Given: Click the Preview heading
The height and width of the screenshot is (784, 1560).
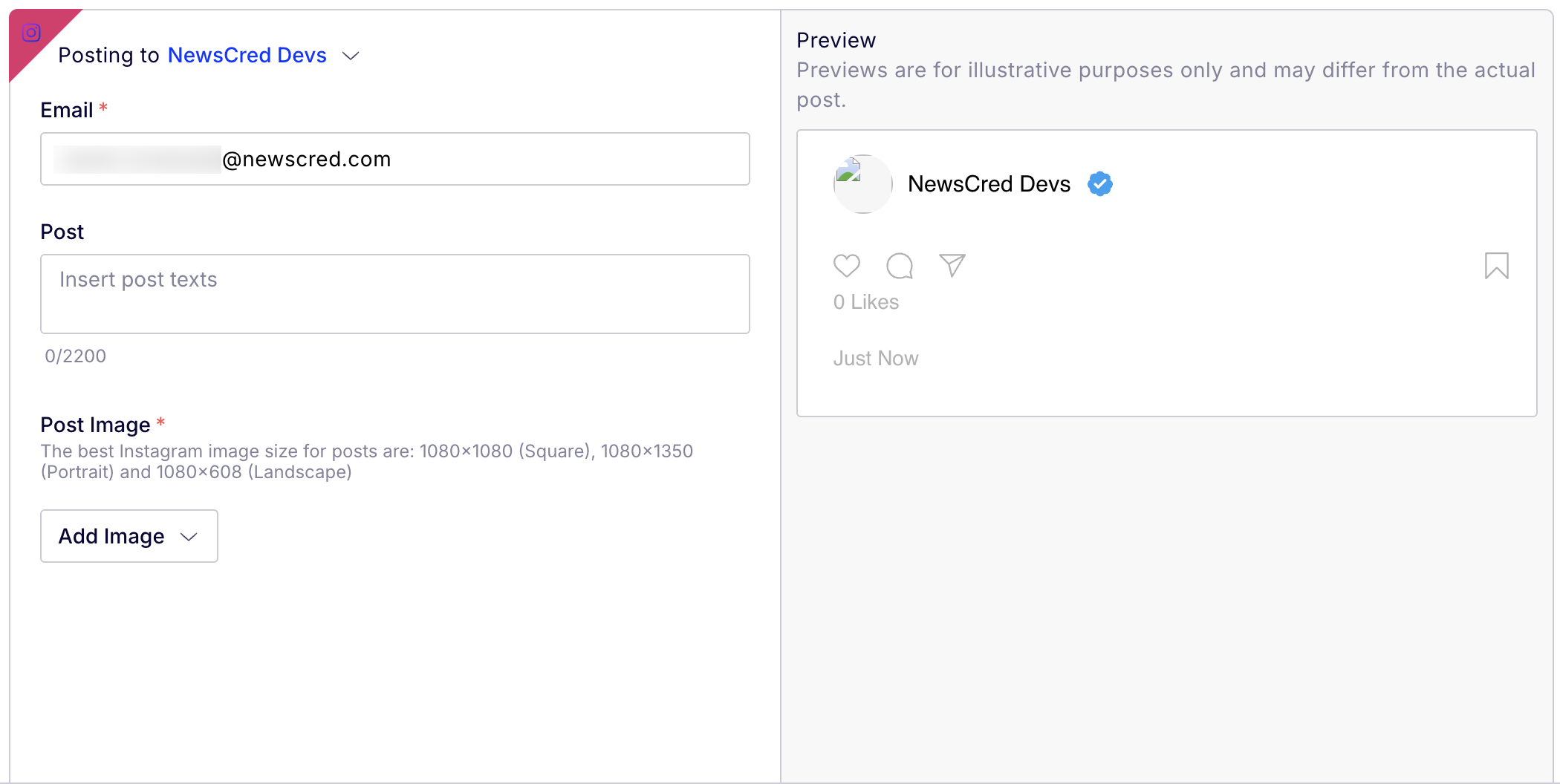Looking at the screenshot, I should [x=836, y=40].
